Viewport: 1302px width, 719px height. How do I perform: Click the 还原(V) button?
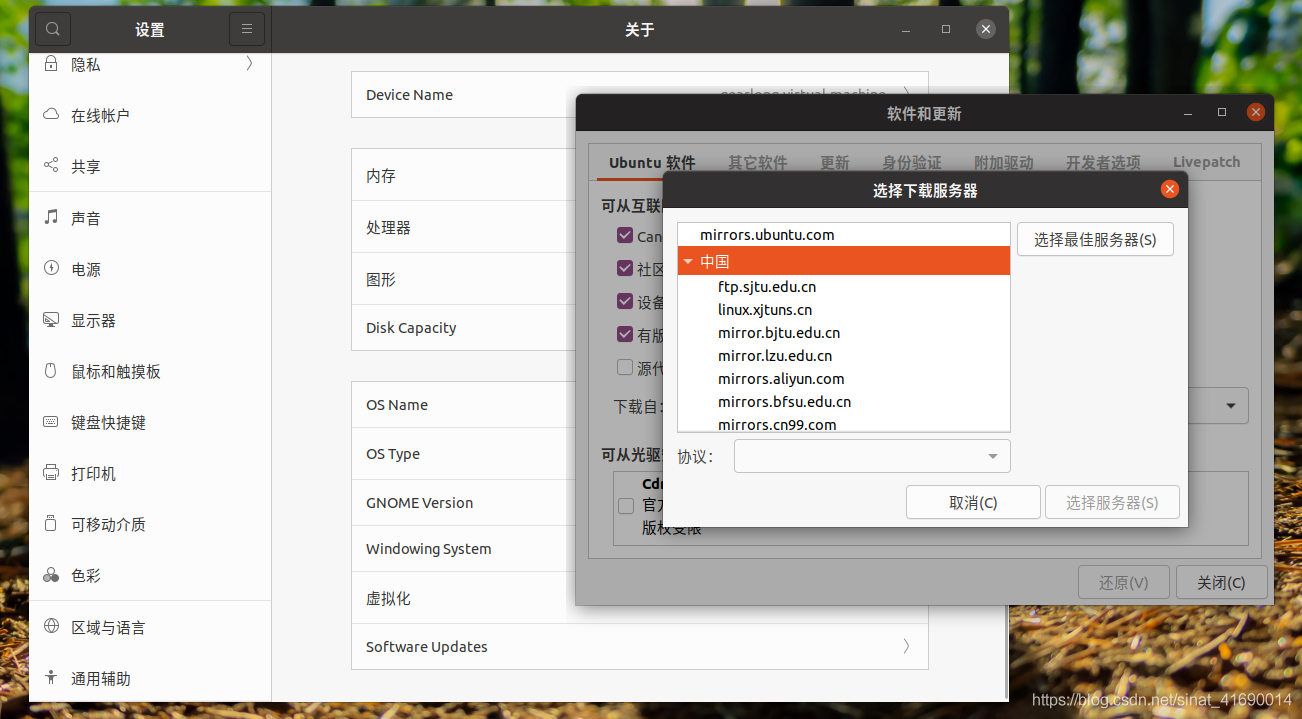click(x=1123, y=582)
